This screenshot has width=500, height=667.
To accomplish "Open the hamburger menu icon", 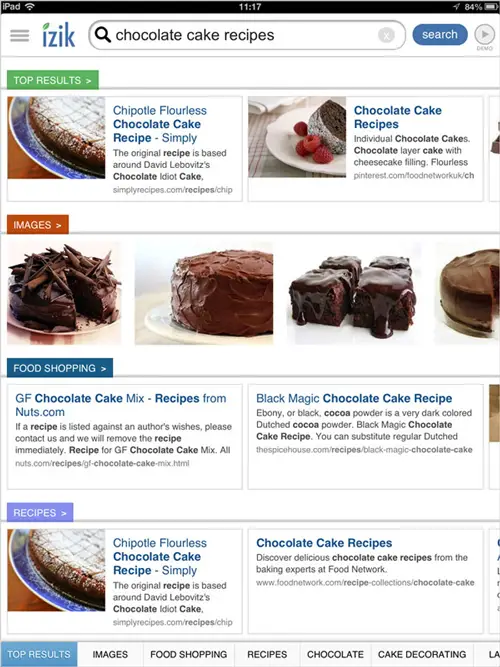I will (20, 35).
